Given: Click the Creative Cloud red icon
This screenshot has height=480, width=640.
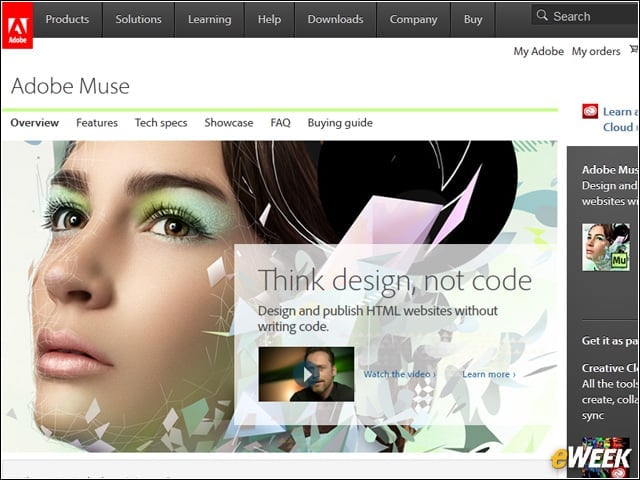Looking at the screenshot, I should point(590,111).
